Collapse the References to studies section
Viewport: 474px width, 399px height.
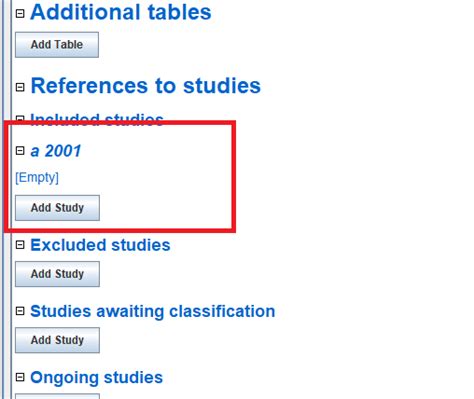point(20,87)
